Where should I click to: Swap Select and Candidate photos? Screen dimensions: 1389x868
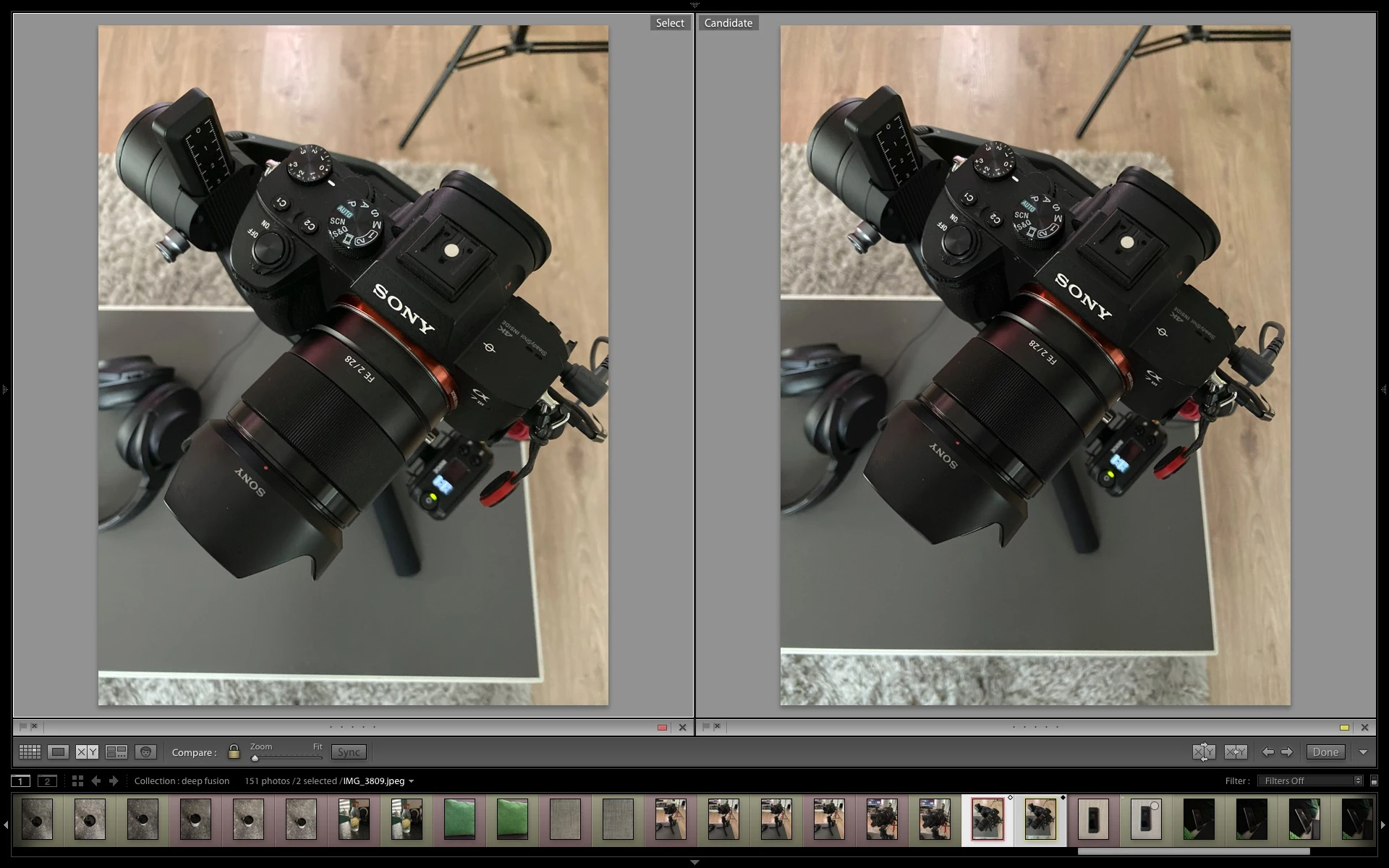[1204, 752]
